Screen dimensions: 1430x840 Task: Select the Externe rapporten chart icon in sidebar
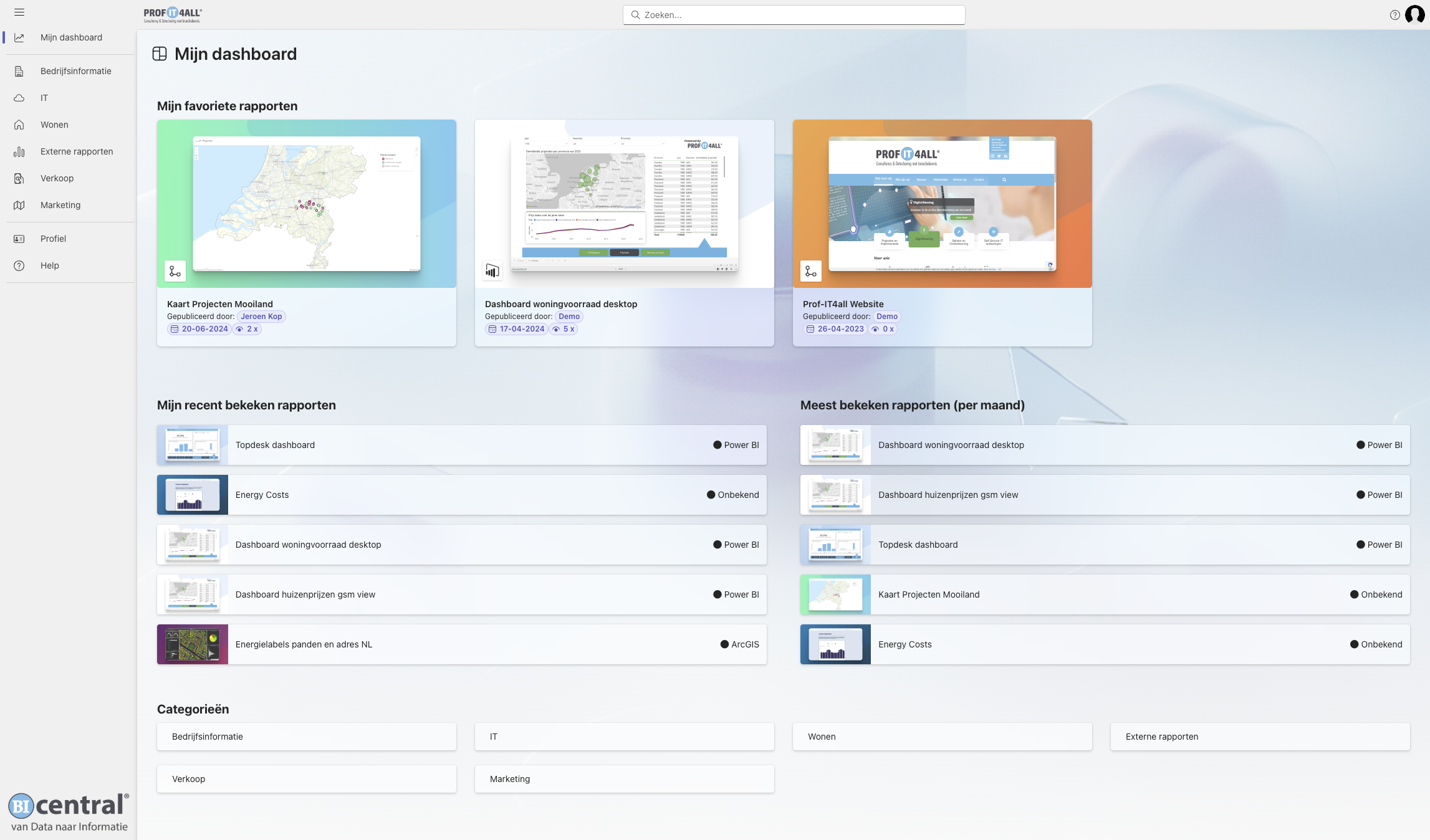tap(19, 151)
